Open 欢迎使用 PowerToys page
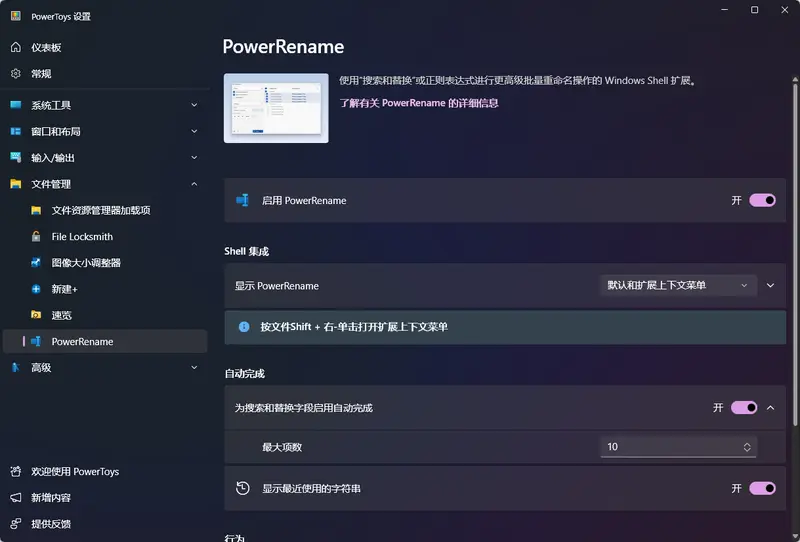 click(105, 472)
